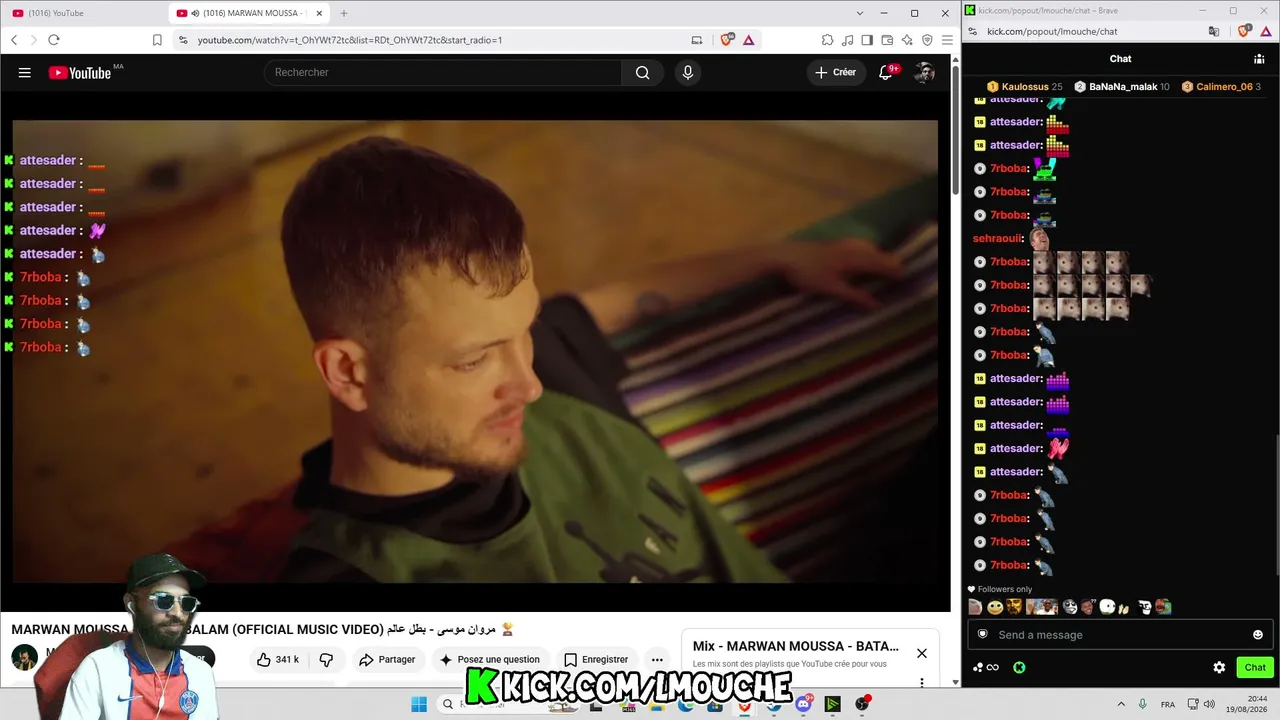Viewport: 1280px width, 720px height.
Task: Open the Brave music playlist icon
Action: [848, 40]
